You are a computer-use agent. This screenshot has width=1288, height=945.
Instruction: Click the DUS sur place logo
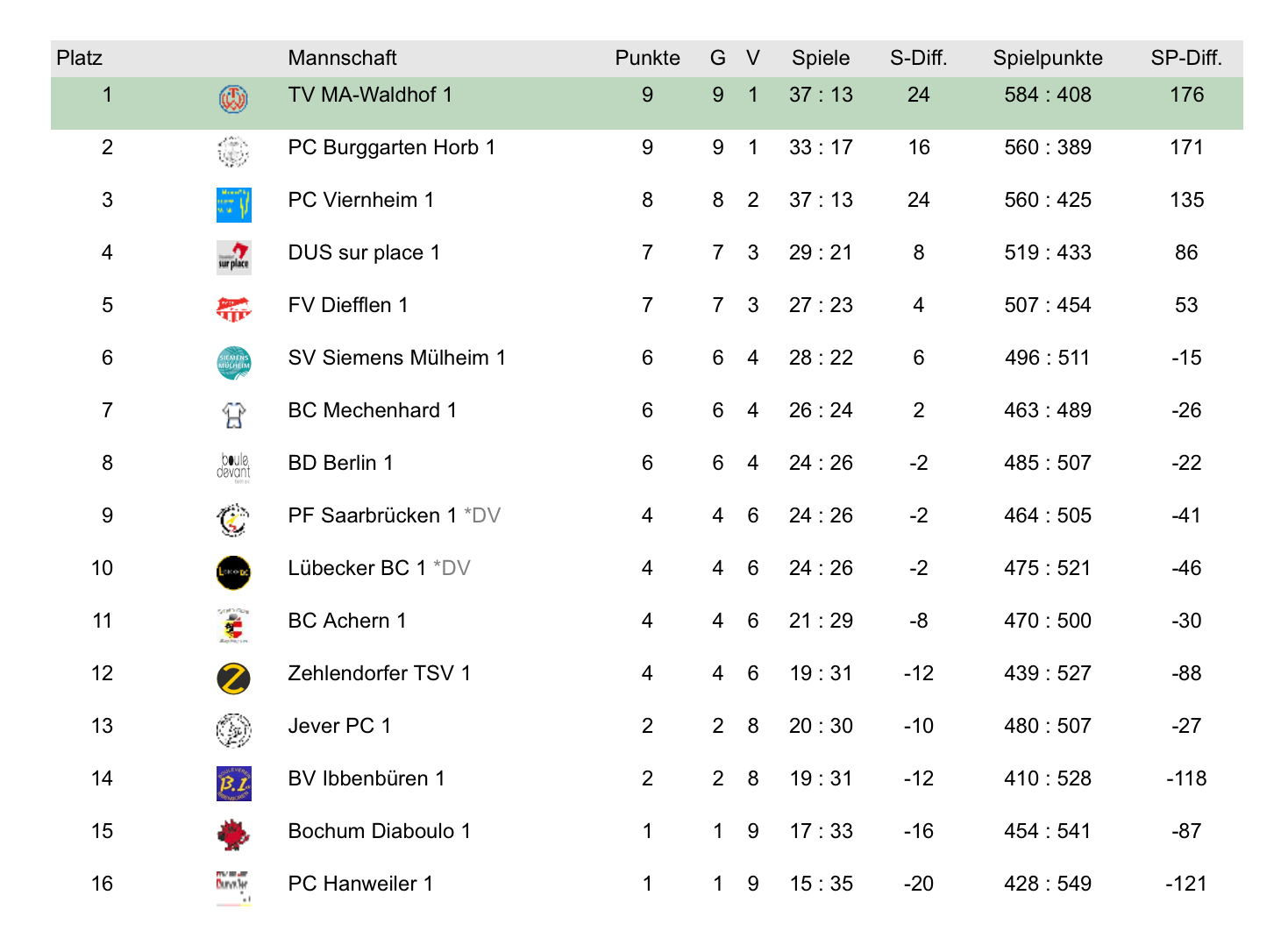(x=233, y=257)
